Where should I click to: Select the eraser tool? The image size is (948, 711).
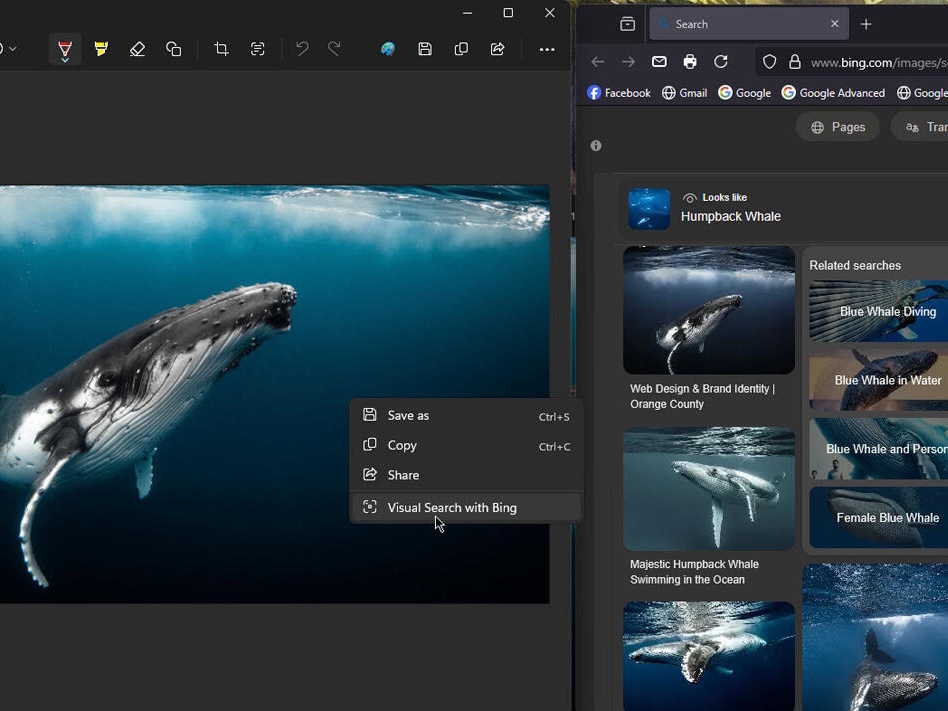point(137,49)
